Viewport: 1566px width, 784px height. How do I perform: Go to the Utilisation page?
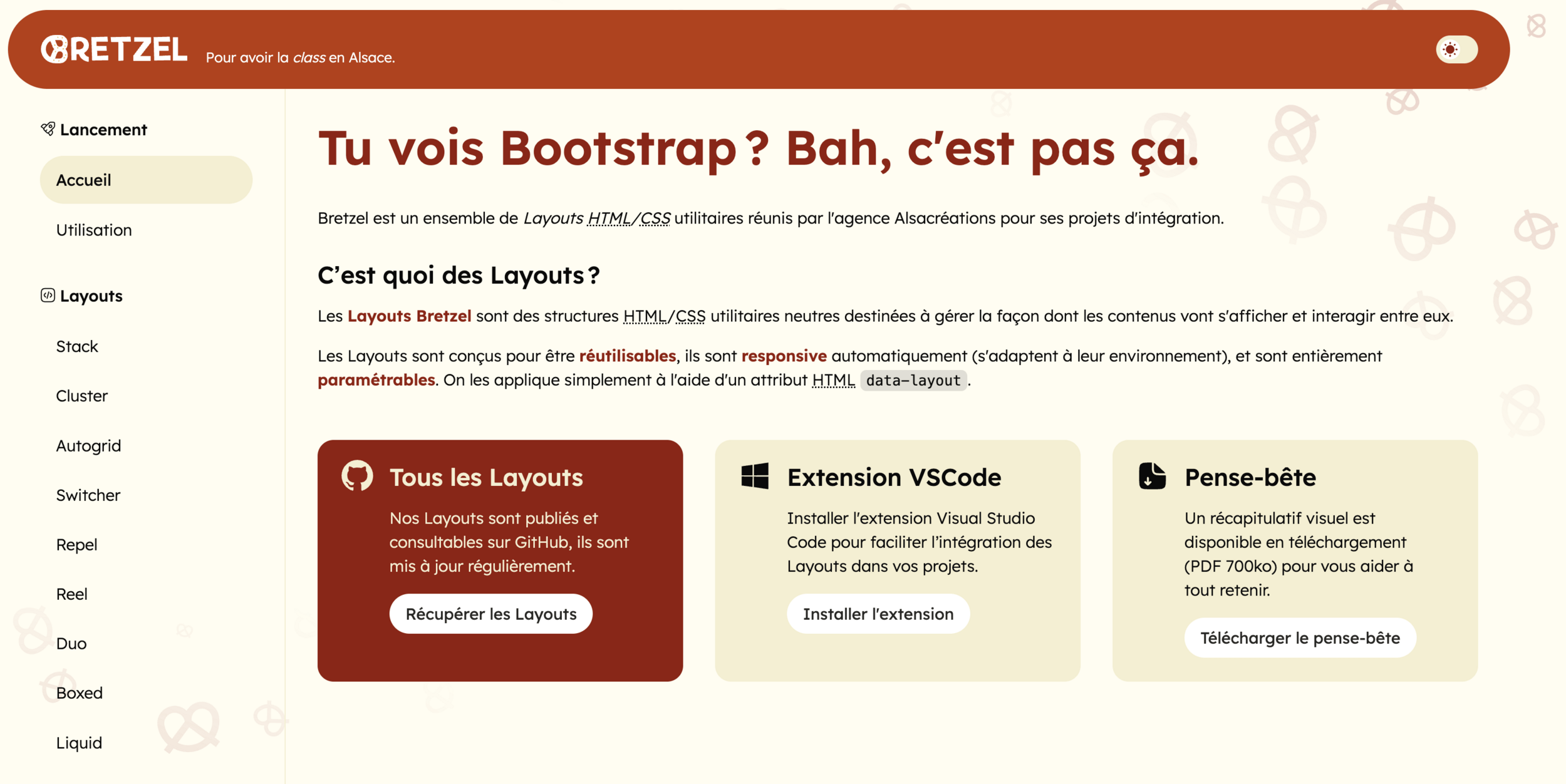[94, 230]
